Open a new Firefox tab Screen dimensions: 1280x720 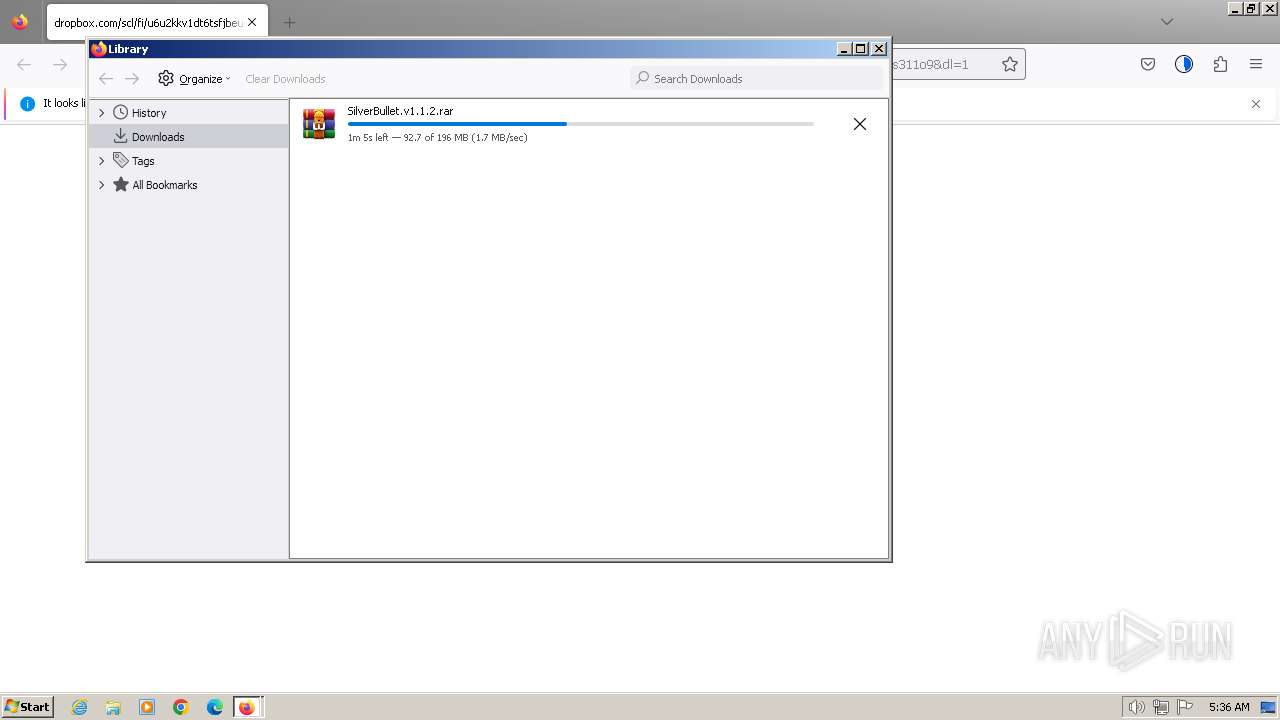point(289,22)
